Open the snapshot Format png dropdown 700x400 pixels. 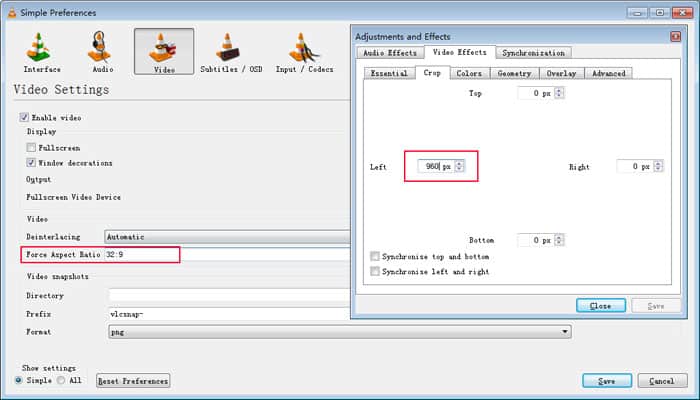click(340, 332)
